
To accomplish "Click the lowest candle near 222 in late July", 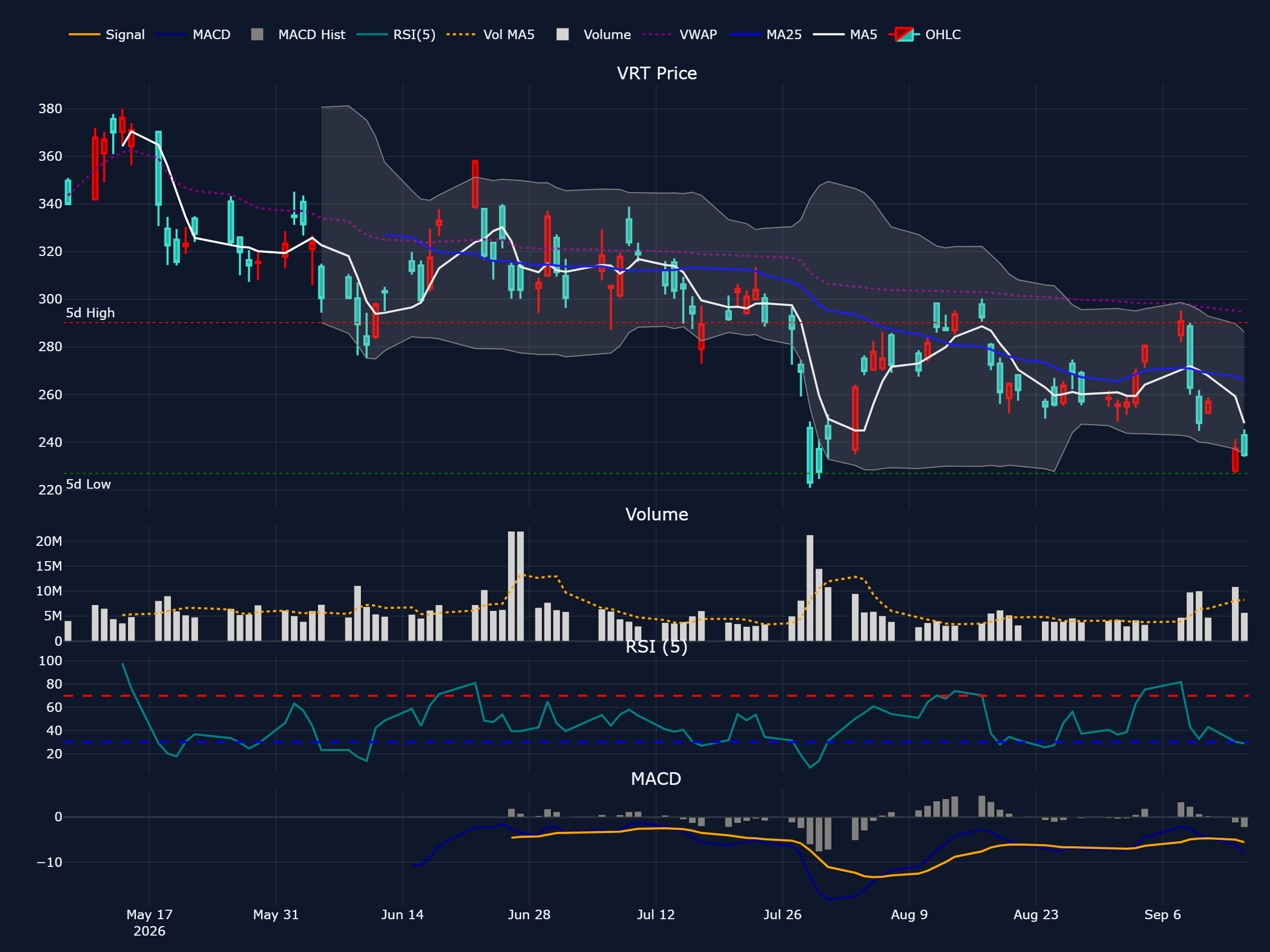I will (810, 455).
